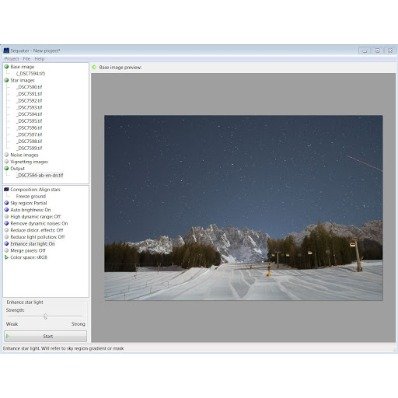This screenshot has width=398, height=398.
Task: Click the green Base image icon
Action: point(6,67)
